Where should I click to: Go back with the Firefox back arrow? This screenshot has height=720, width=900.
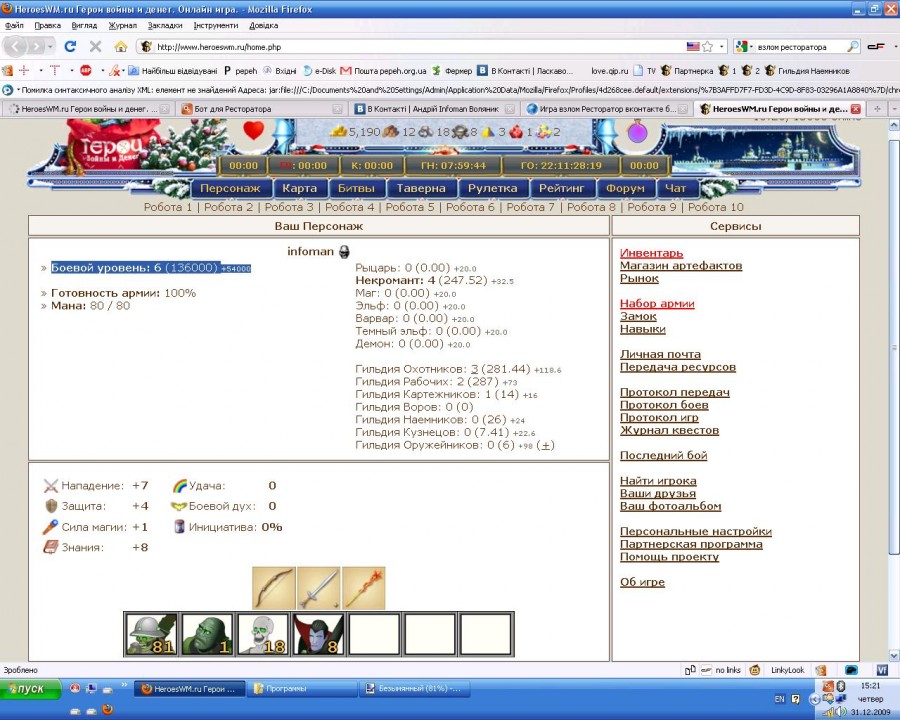pos(16,47)
